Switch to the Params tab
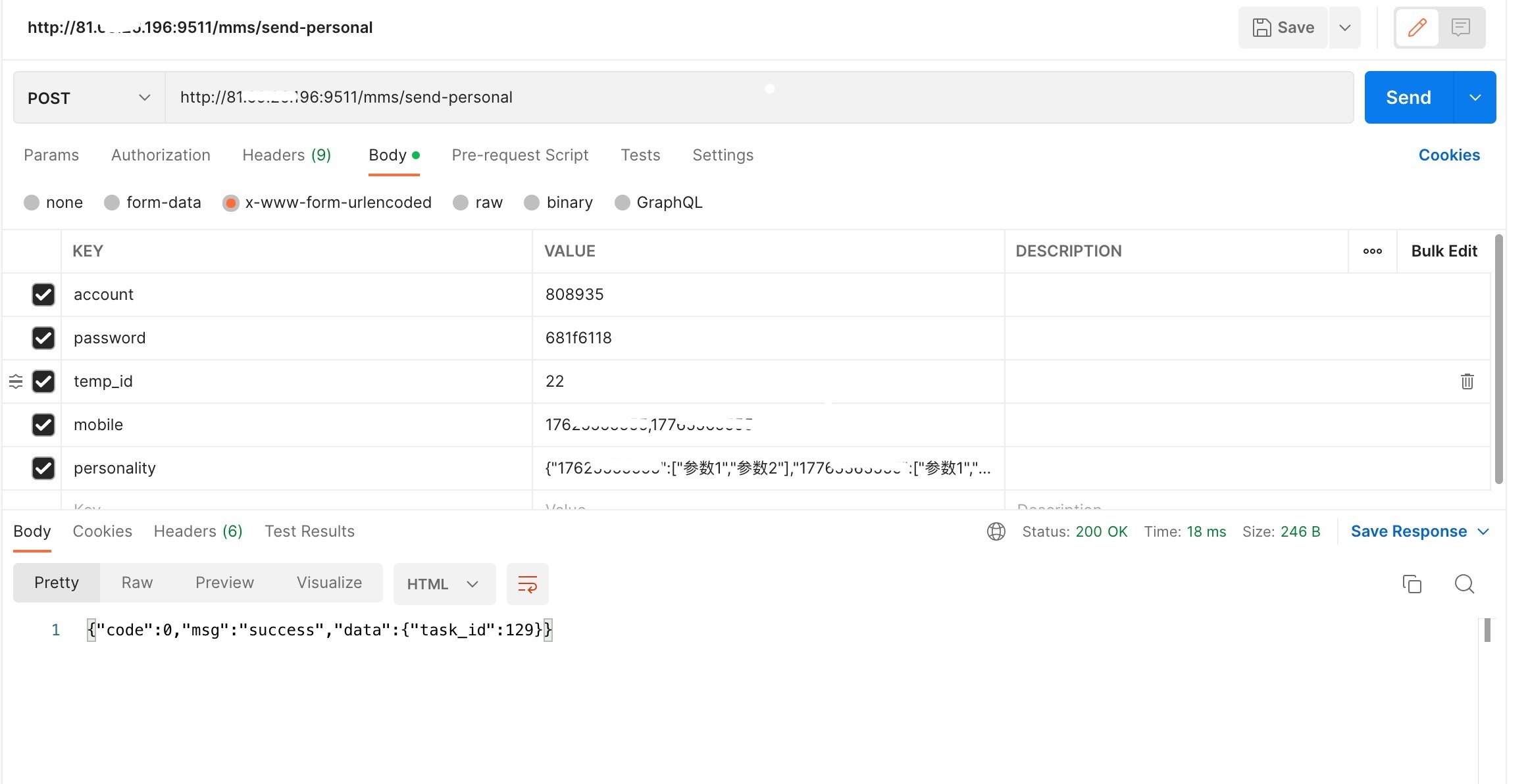This screenshot has height=784, width=1528. [x=51, y=155]
